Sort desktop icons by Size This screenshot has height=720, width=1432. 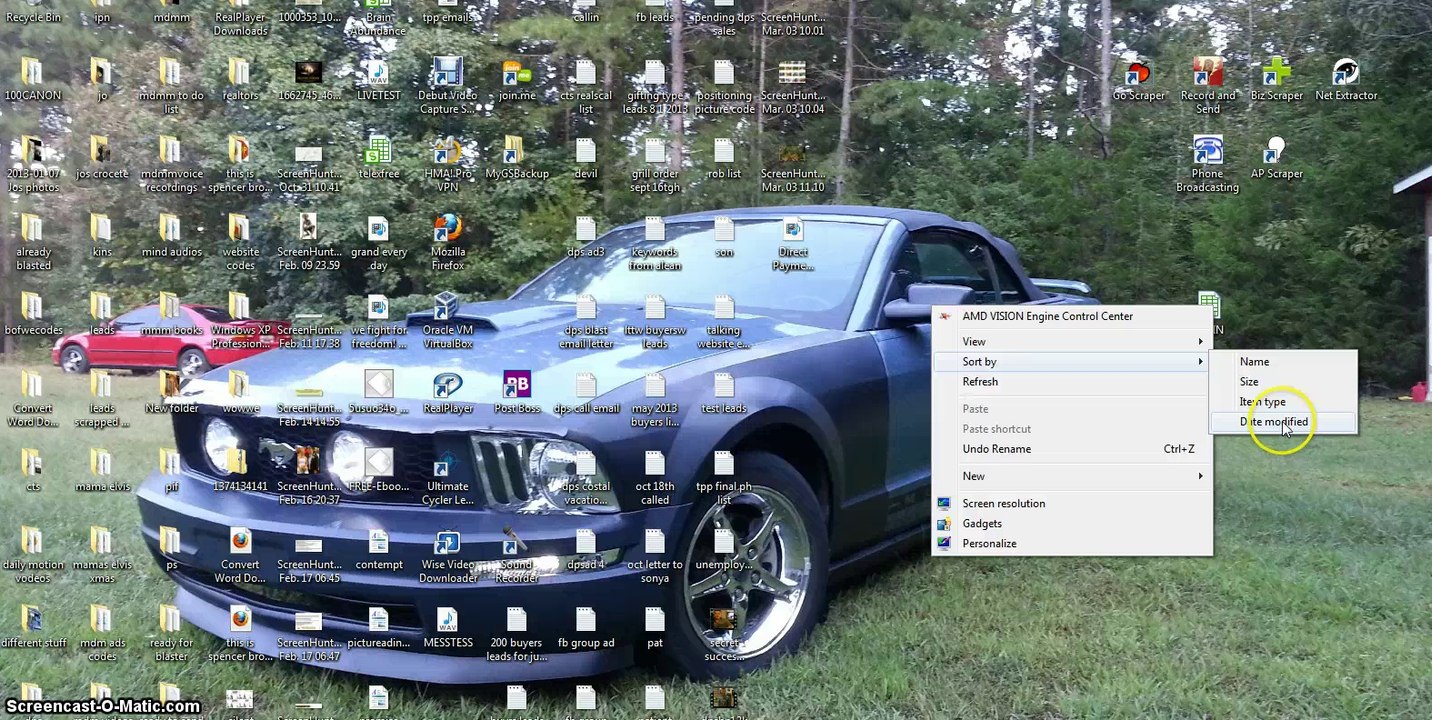pyautogui.click(x=1284, y=382)
